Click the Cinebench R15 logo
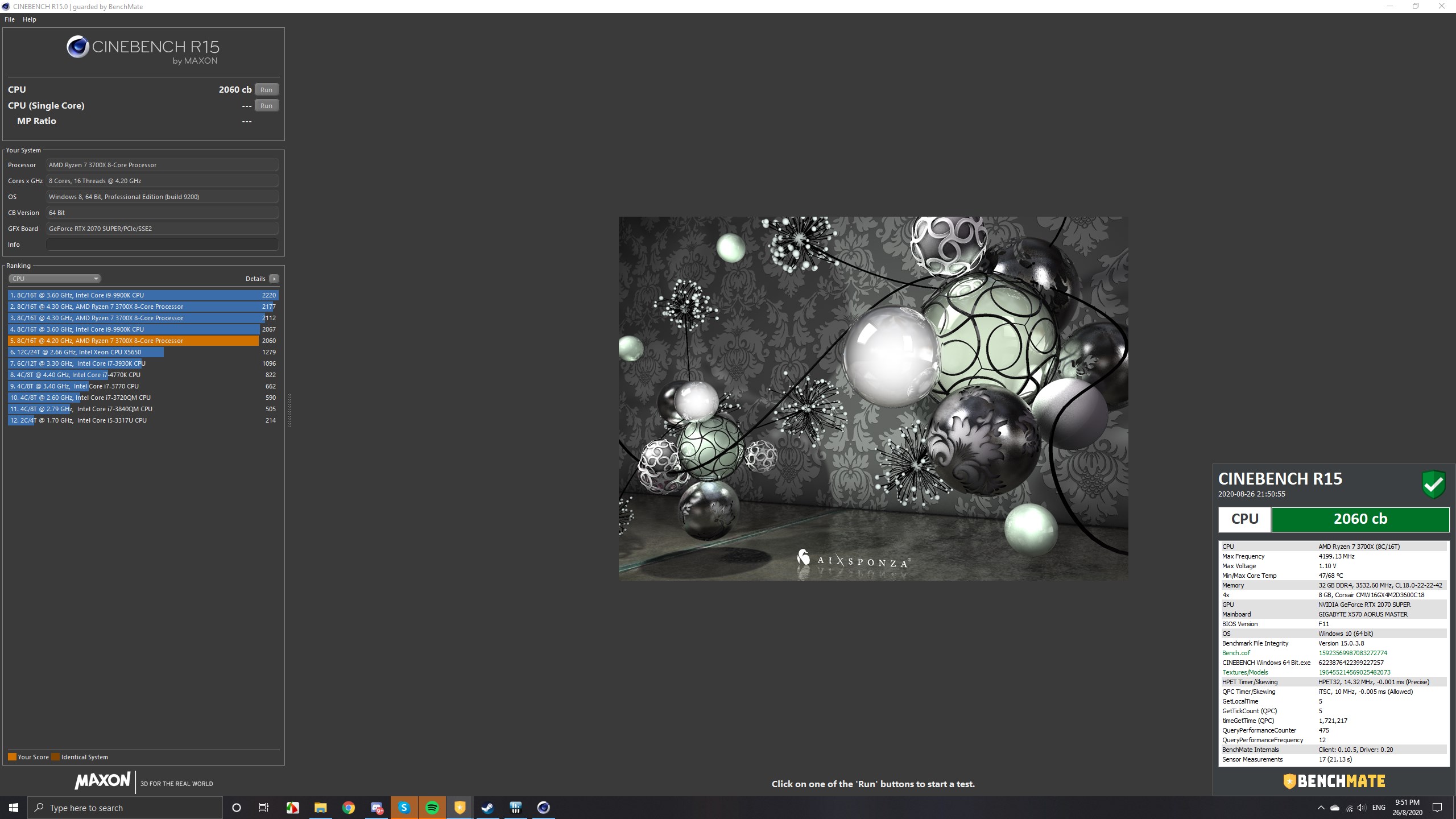1456x819 pixels. pos(143,50)
